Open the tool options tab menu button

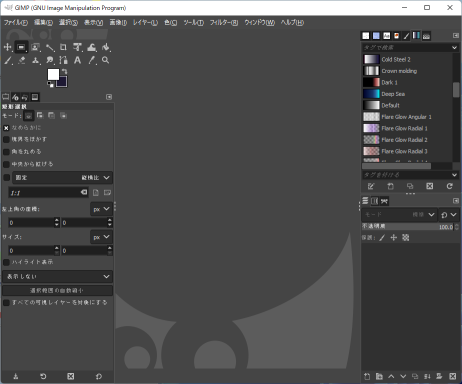coord(109,97)
